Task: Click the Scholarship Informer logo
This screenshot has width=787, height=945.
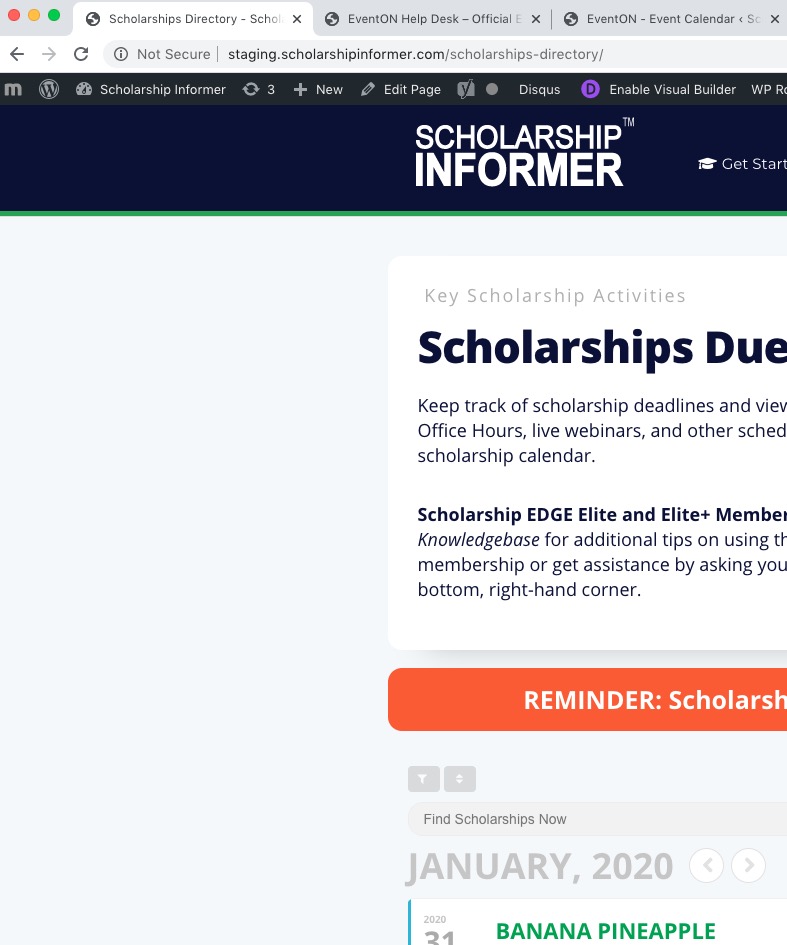Action: (x=522, y=153)
